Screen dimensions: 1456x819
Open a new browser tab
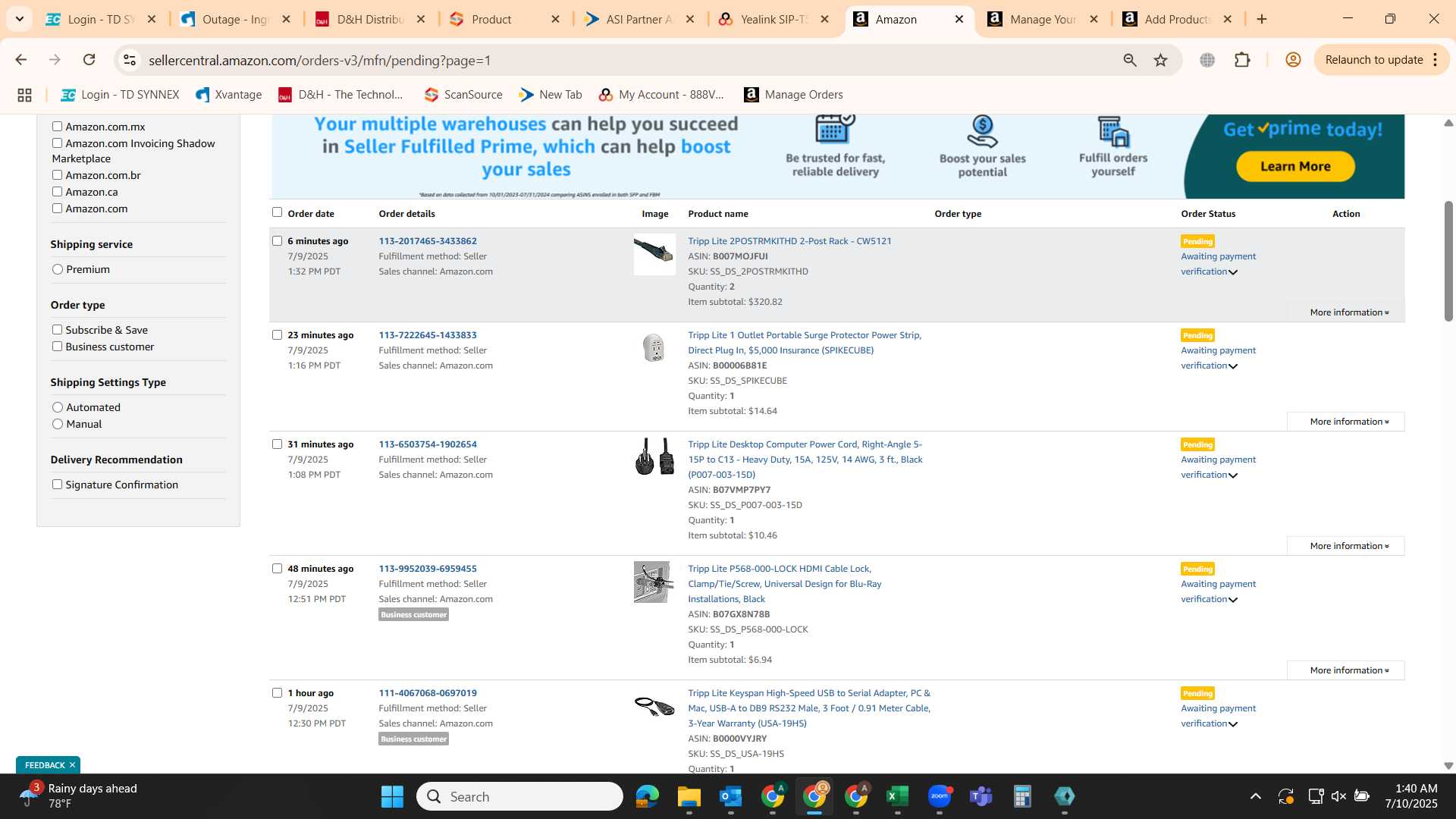pos(1262,19)
